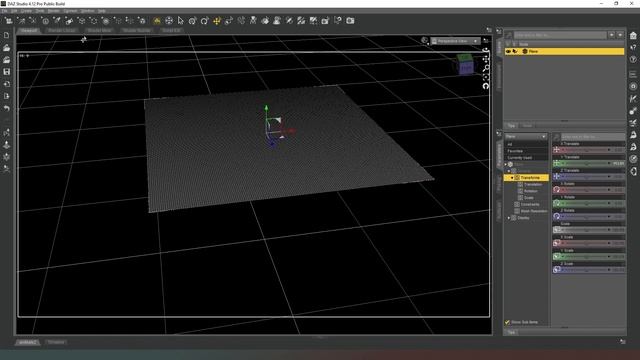Click the yellow active tool icon left of Universal tool

coord(157,20)
